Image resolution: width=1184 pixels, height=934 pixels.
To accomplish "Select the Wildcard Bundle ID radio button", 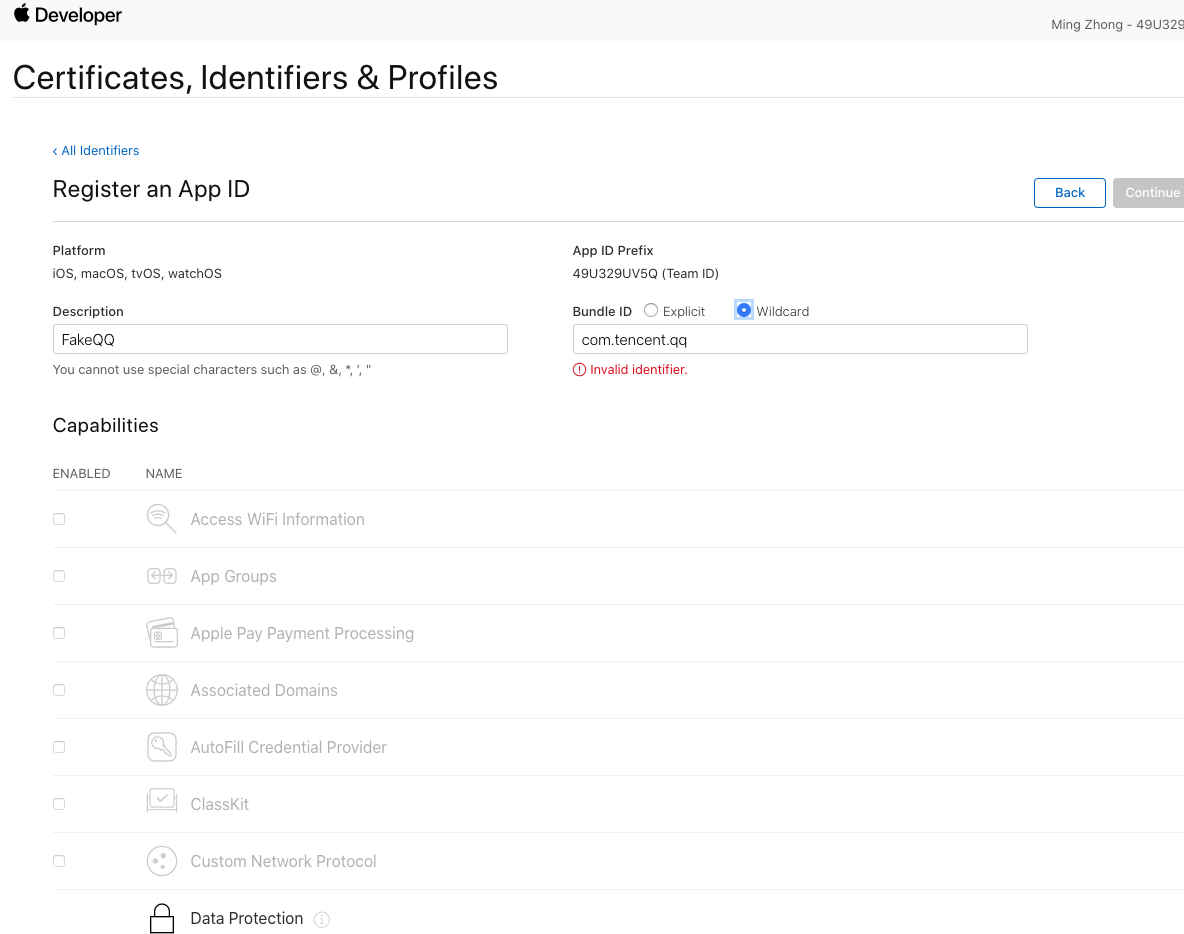I will 744,311.
